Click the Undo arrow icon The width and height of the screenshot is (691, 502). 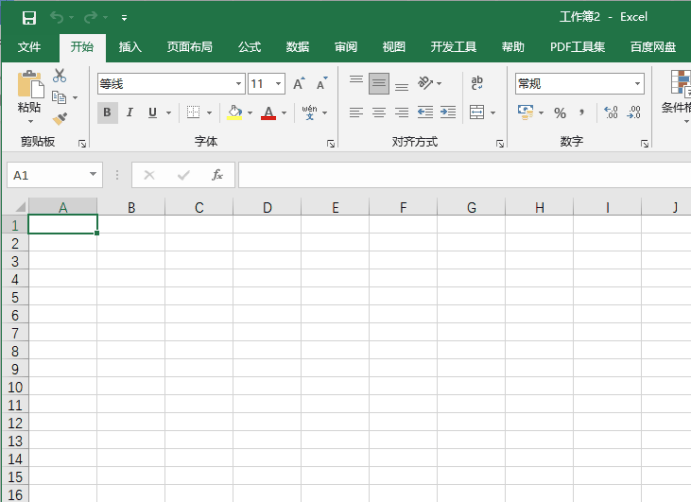(56, 17)
